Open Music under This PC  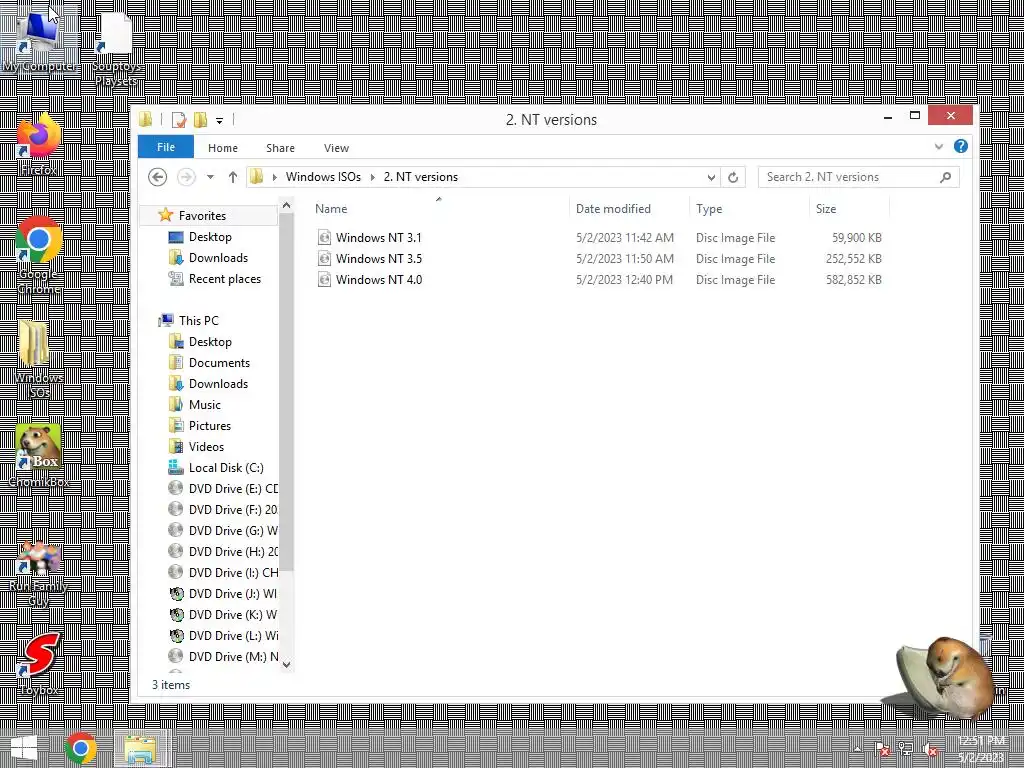[204, 404]
